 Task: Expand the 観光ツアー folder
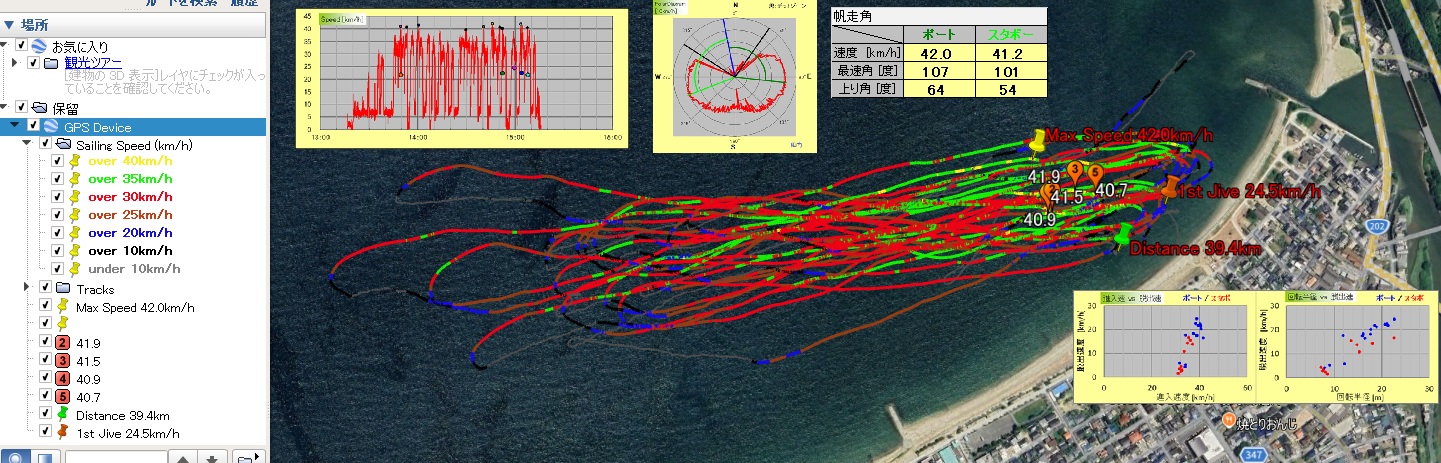coord(15,63)
